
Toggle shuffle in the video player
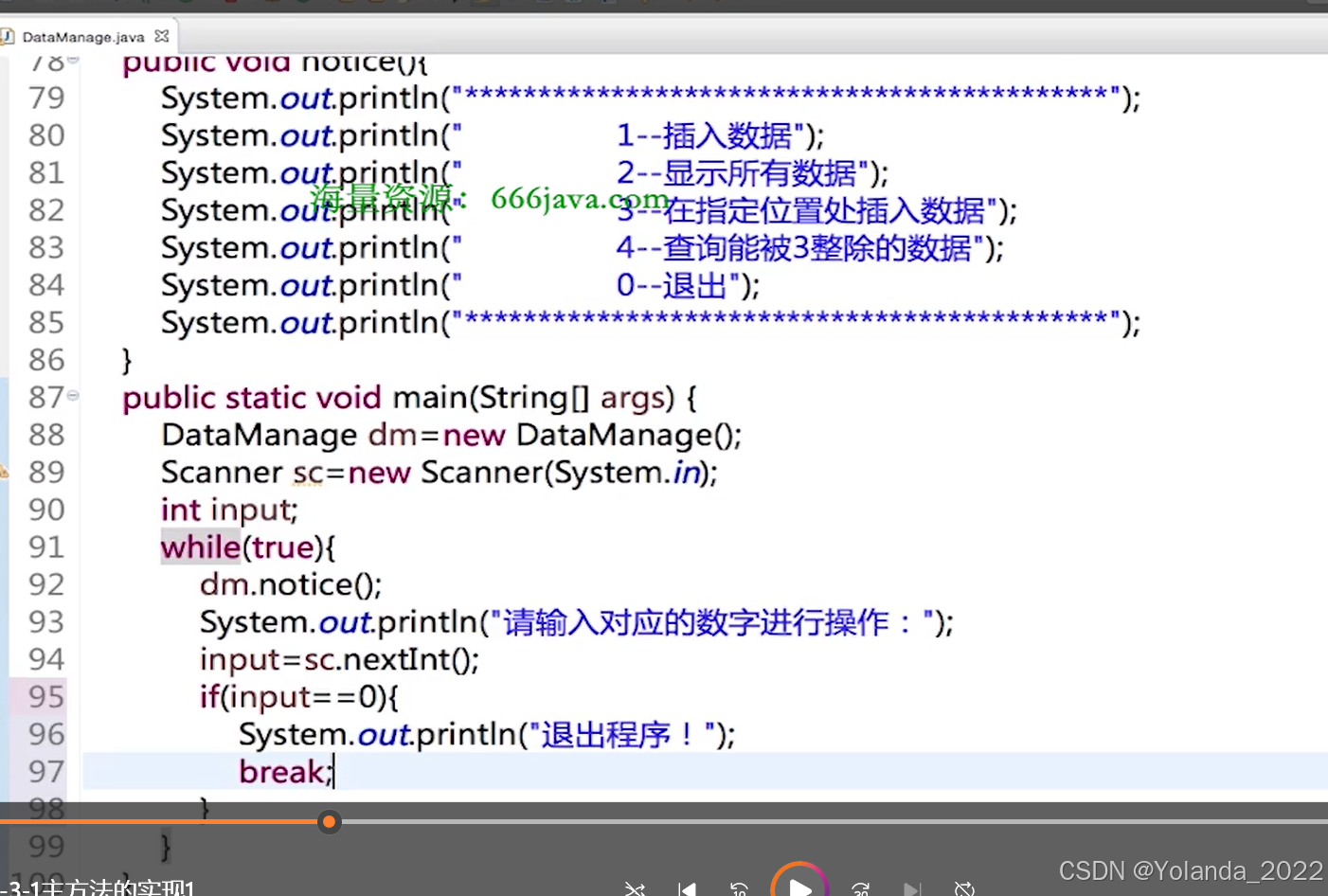click(x=635, y=888)
